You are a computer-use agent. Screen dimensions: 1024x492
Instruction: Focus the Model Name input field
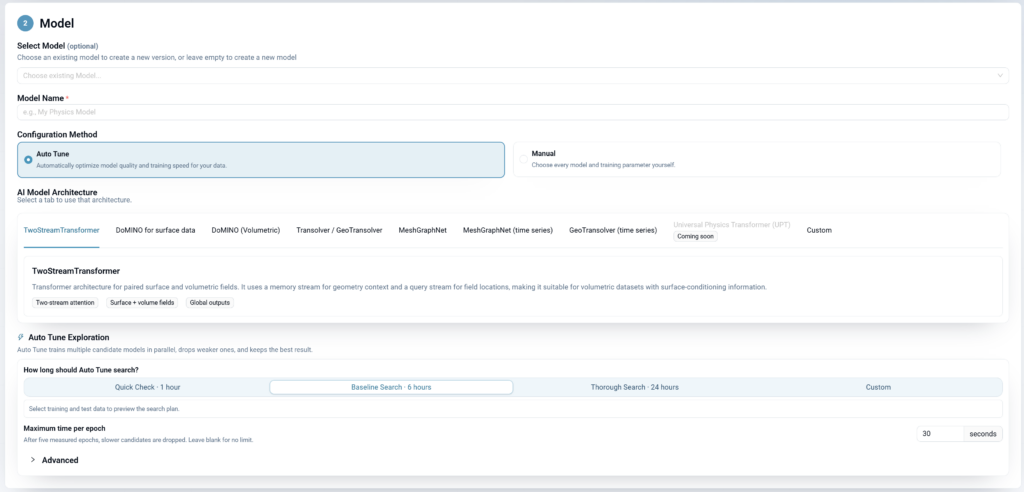[x=513, y=112]
